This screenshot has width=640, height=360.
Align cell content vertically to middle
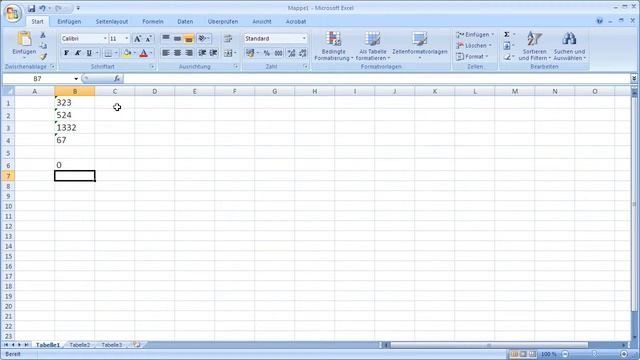pos(177,38)
